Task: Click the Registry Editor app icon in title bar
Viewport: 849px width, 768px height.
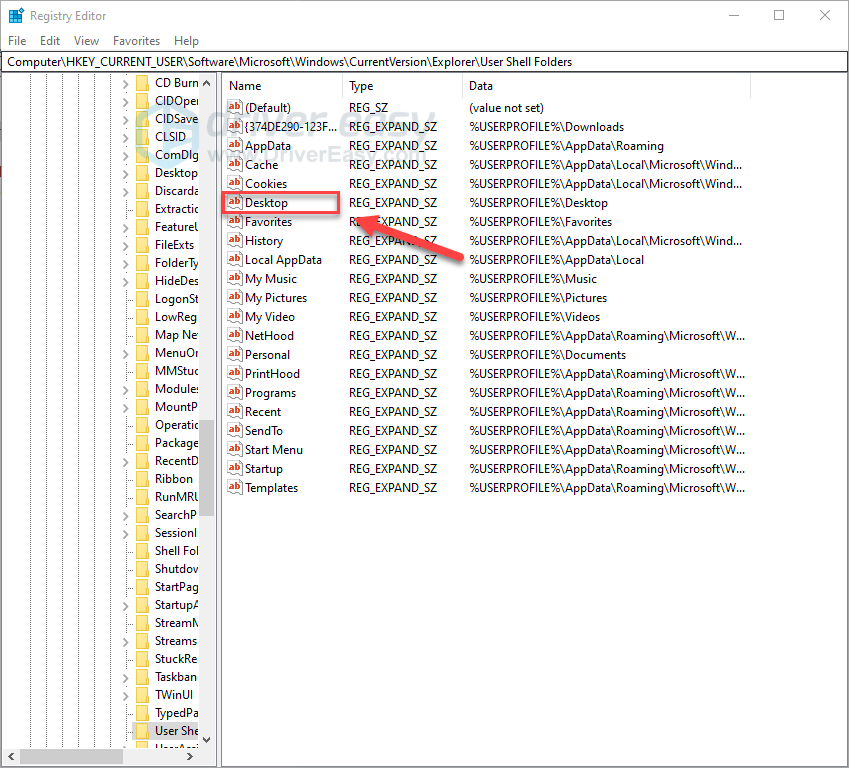Action: pyautogui.click(x=16, y=16)
